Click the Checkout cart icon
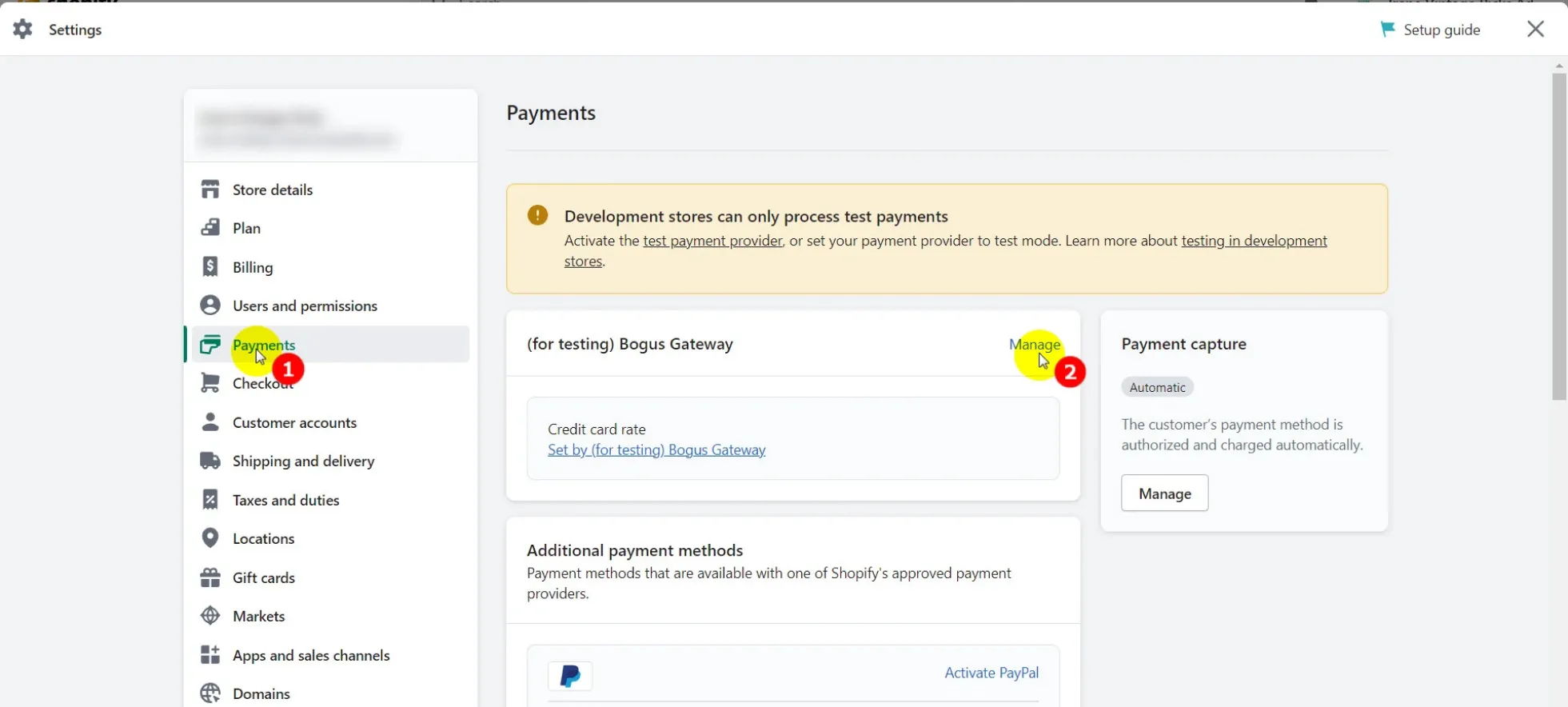Viewport: 1568px width, 707px height. click(x=210, y=383)
